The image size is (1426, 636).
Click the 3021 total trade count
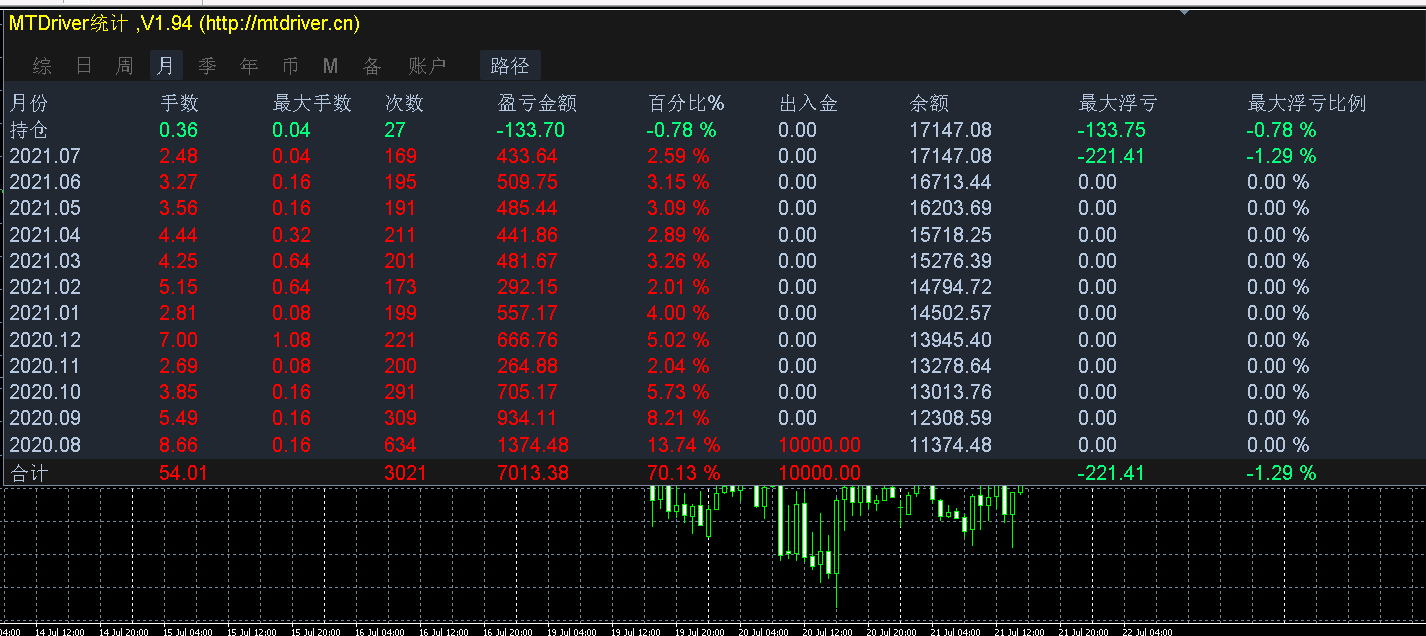[405, 473]
